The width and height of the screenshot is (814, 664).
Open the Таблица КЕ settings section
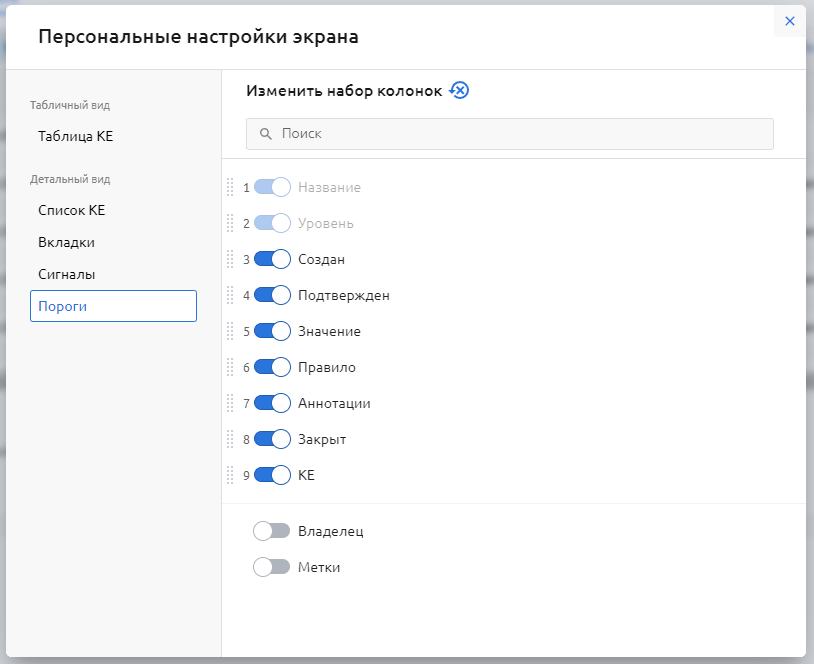click(76, 136)
